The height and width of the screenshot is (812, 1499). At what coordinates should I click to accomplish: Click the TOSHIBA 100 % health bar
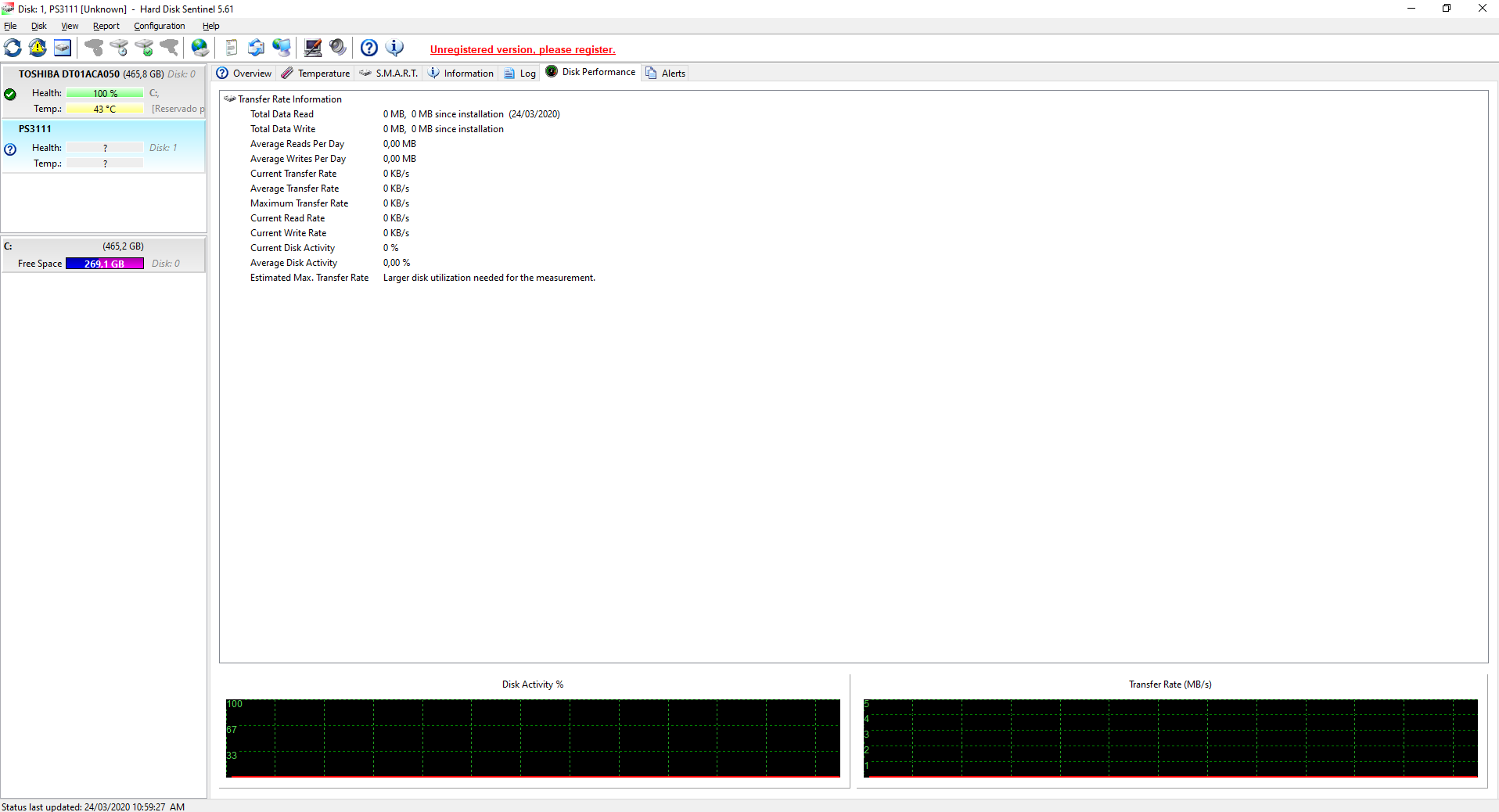[x=105, y=93]
